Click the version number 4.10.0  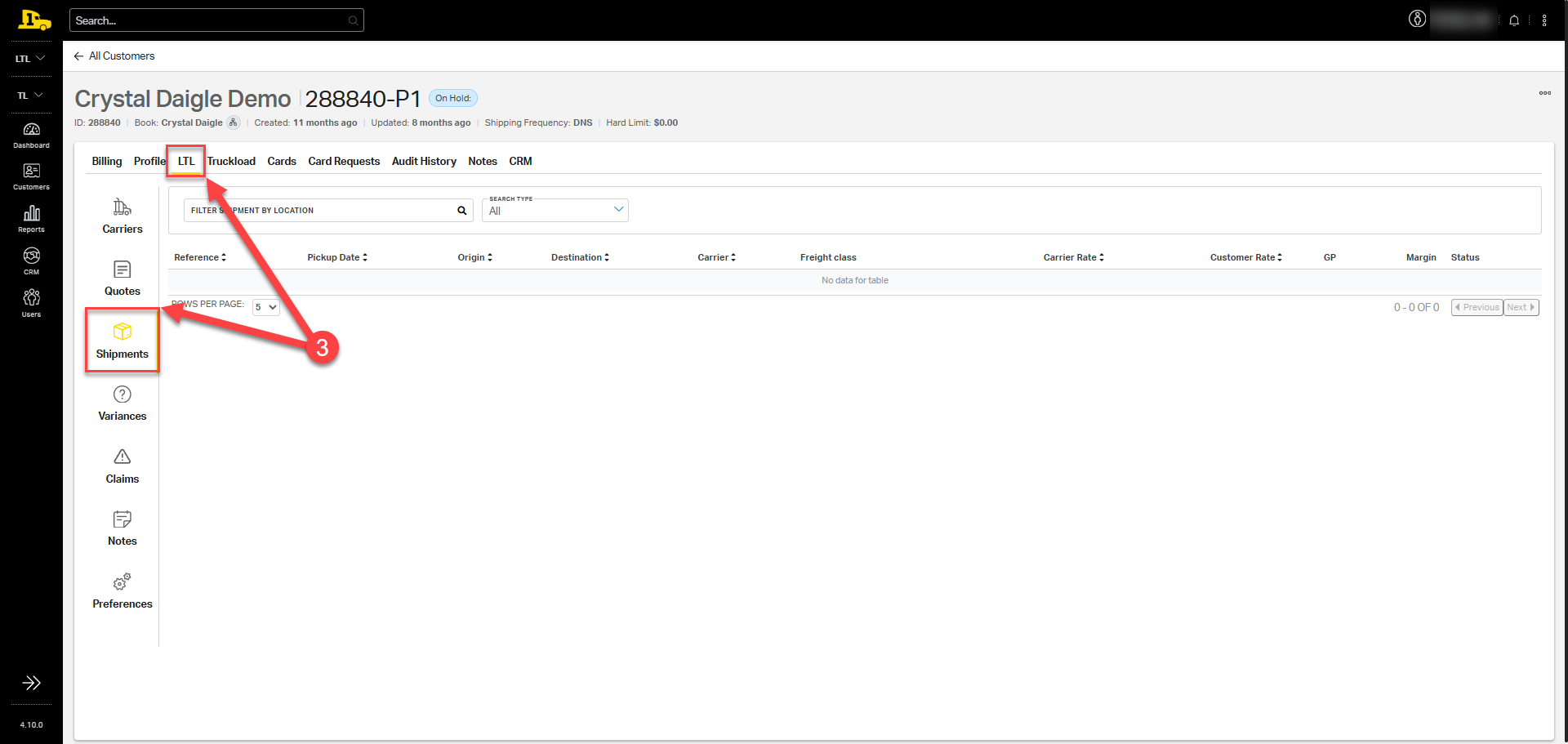click(31, 724)
